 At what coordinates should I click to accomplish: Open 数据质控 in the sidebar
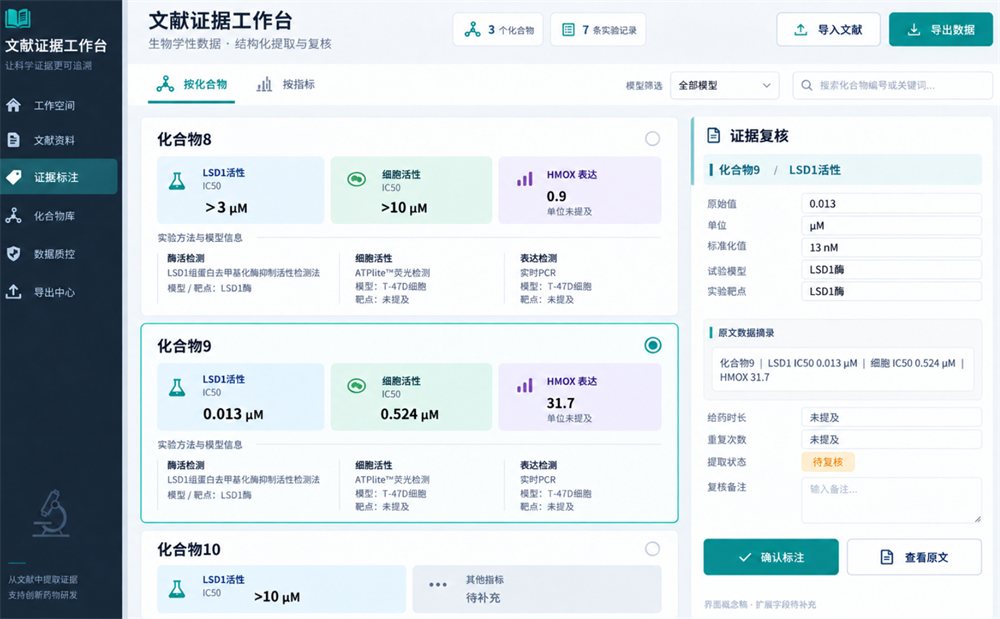[59, 254]
